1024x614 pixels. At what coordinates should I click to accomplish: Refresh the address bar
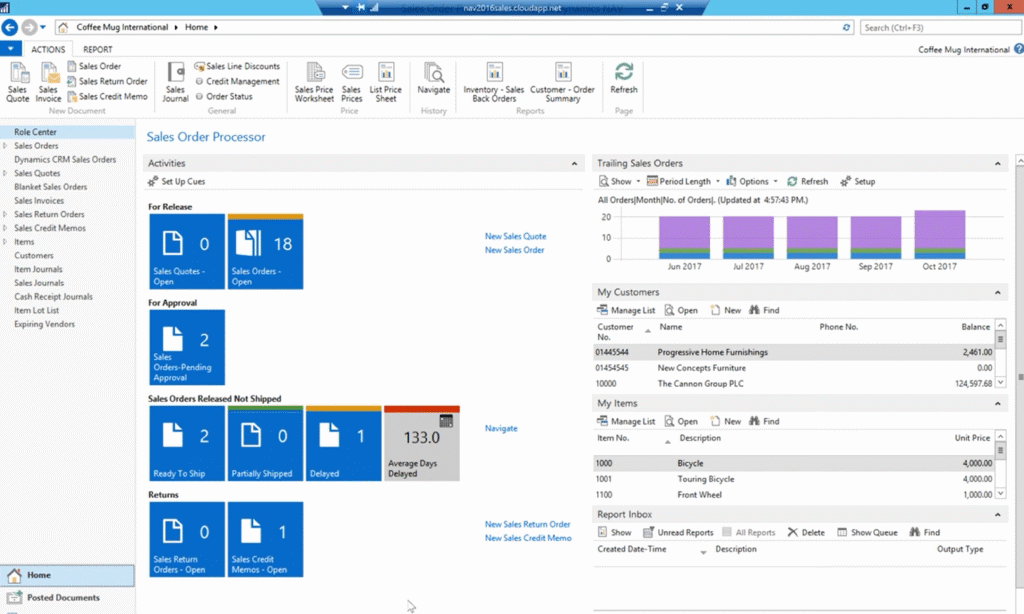point(846,27)
